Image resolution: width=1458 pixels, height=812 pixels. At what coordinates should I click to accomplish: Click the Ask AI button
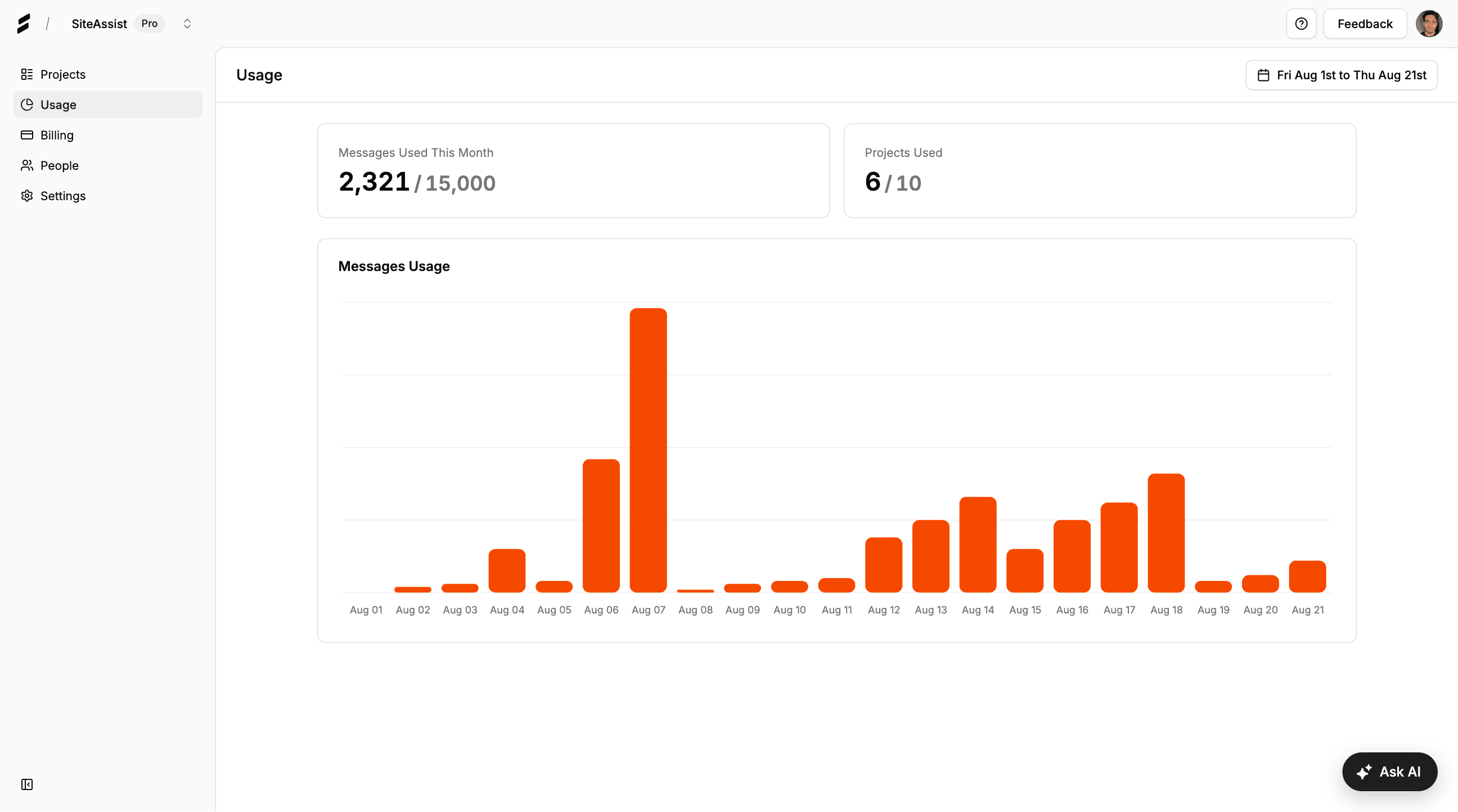[1390, 772]
